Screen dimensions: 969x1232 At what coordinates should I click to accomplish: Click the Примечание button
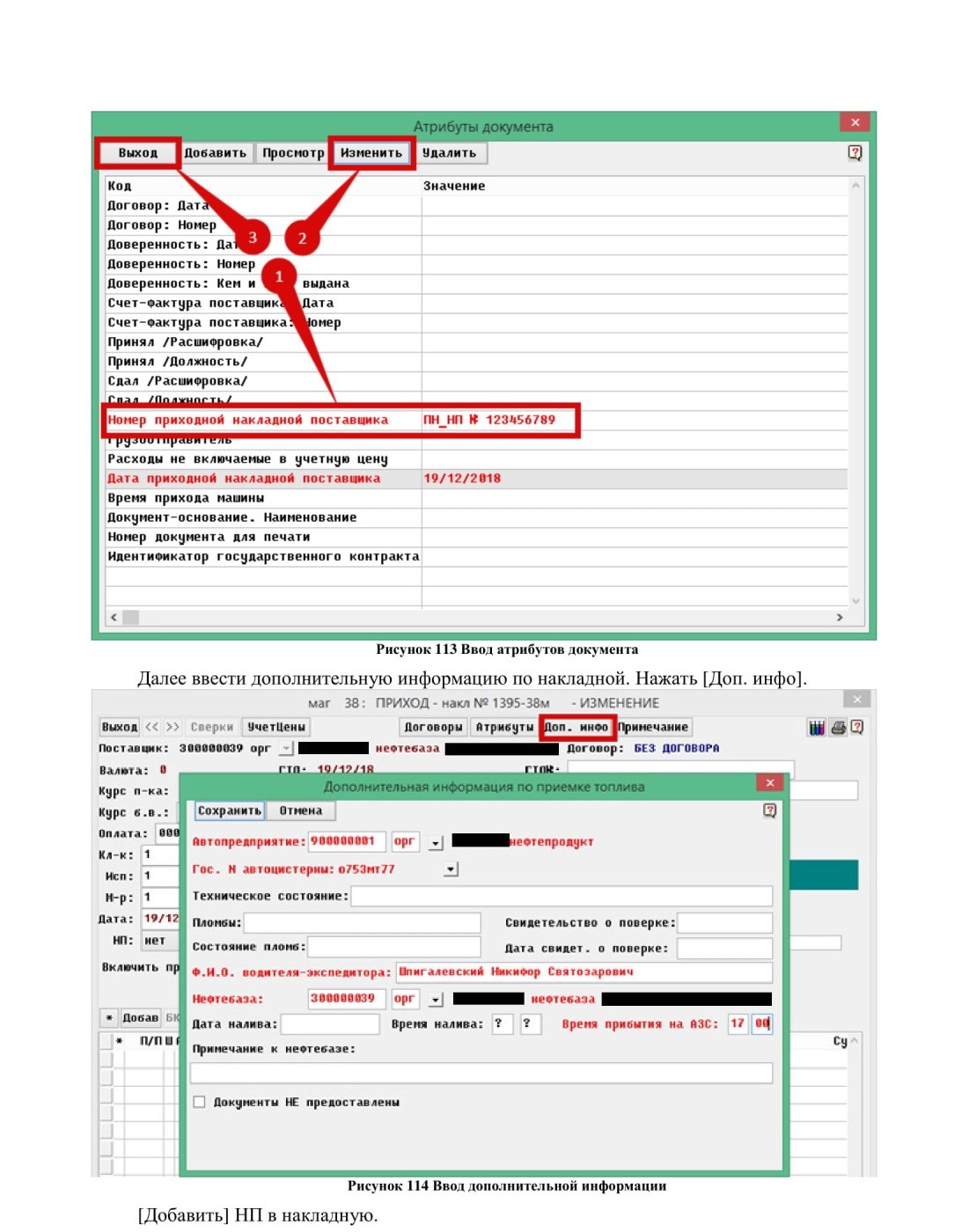coord(653,727)
